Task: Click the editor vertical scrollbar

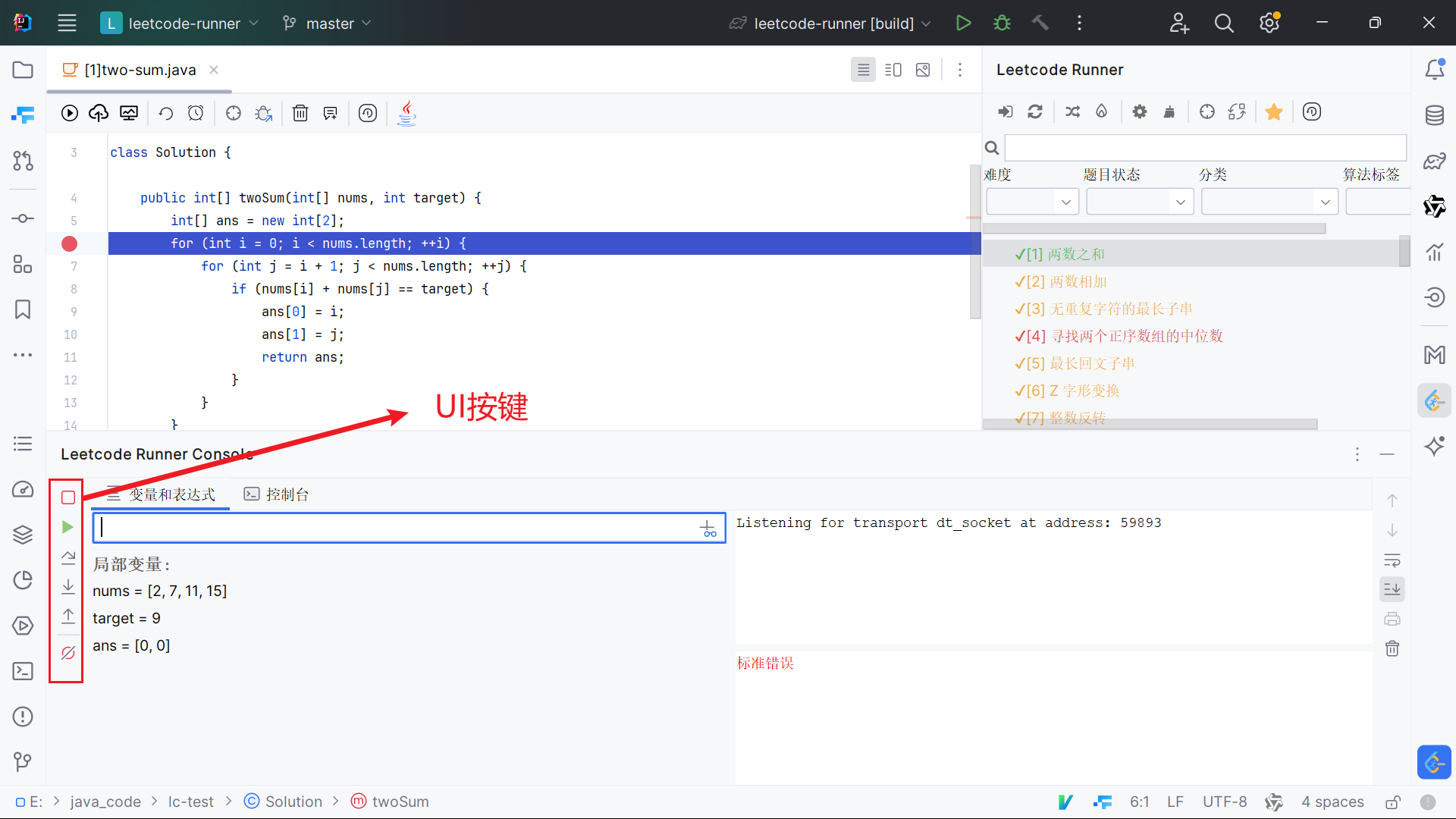Action: (x=975, y=242)
